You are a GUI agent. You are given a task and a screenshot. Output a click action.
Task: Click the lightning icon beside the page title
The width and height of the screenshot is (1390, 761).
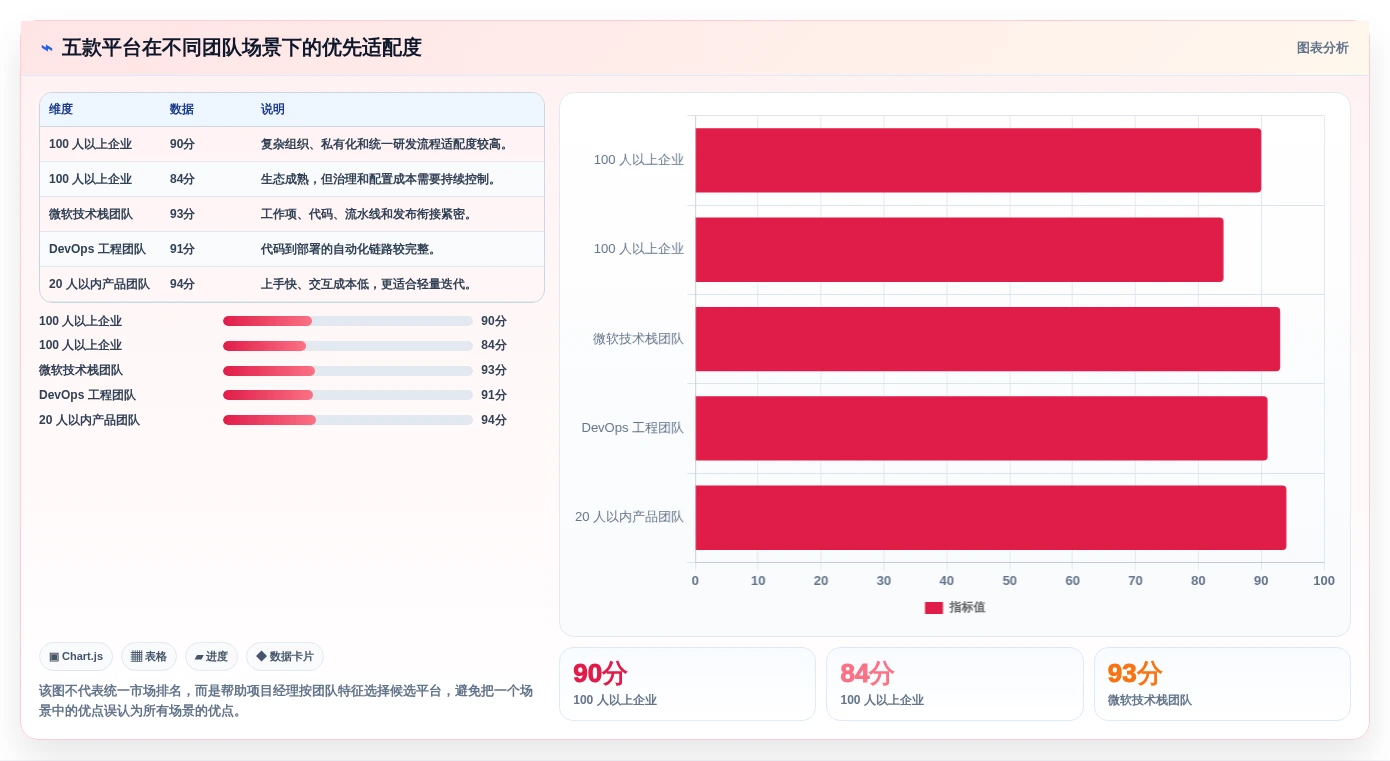click(x=47, y=48)
